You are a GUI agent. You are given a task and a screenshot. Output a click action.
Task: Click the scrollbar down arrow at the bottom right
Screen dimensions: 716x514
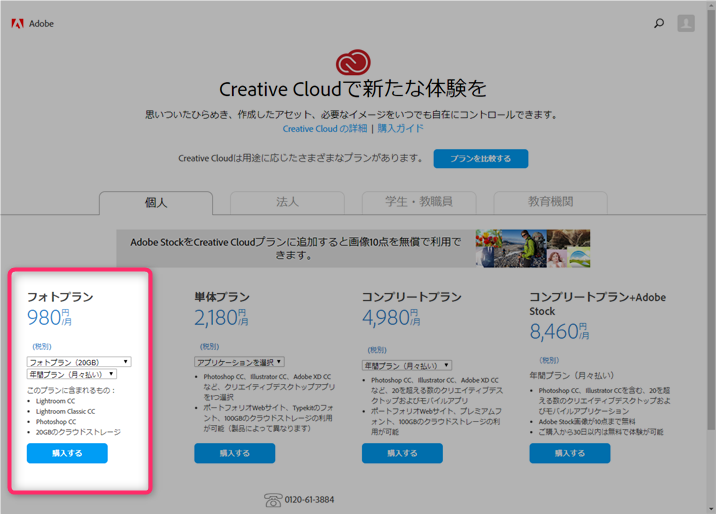tap(711, 509)
